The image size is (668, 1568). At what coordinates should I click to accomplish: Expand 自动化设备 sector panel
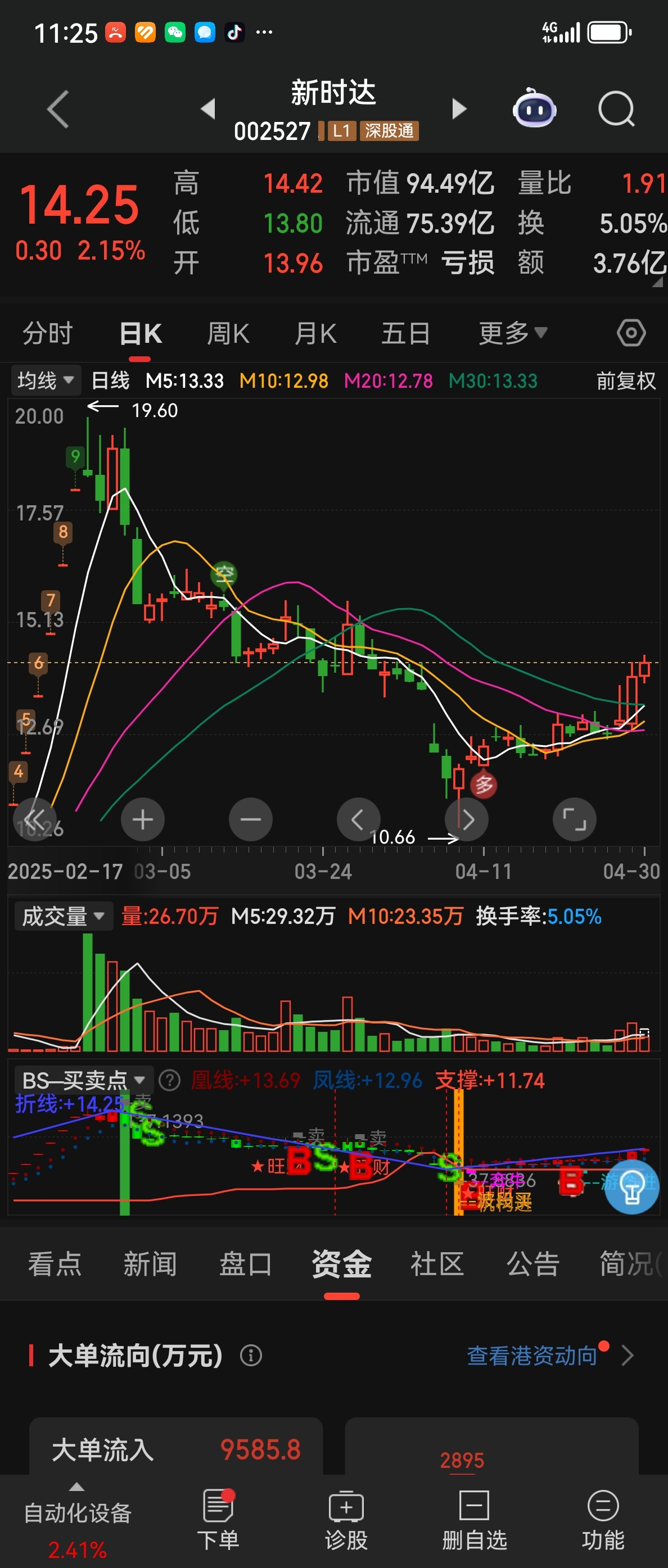tap(78, 1520)
